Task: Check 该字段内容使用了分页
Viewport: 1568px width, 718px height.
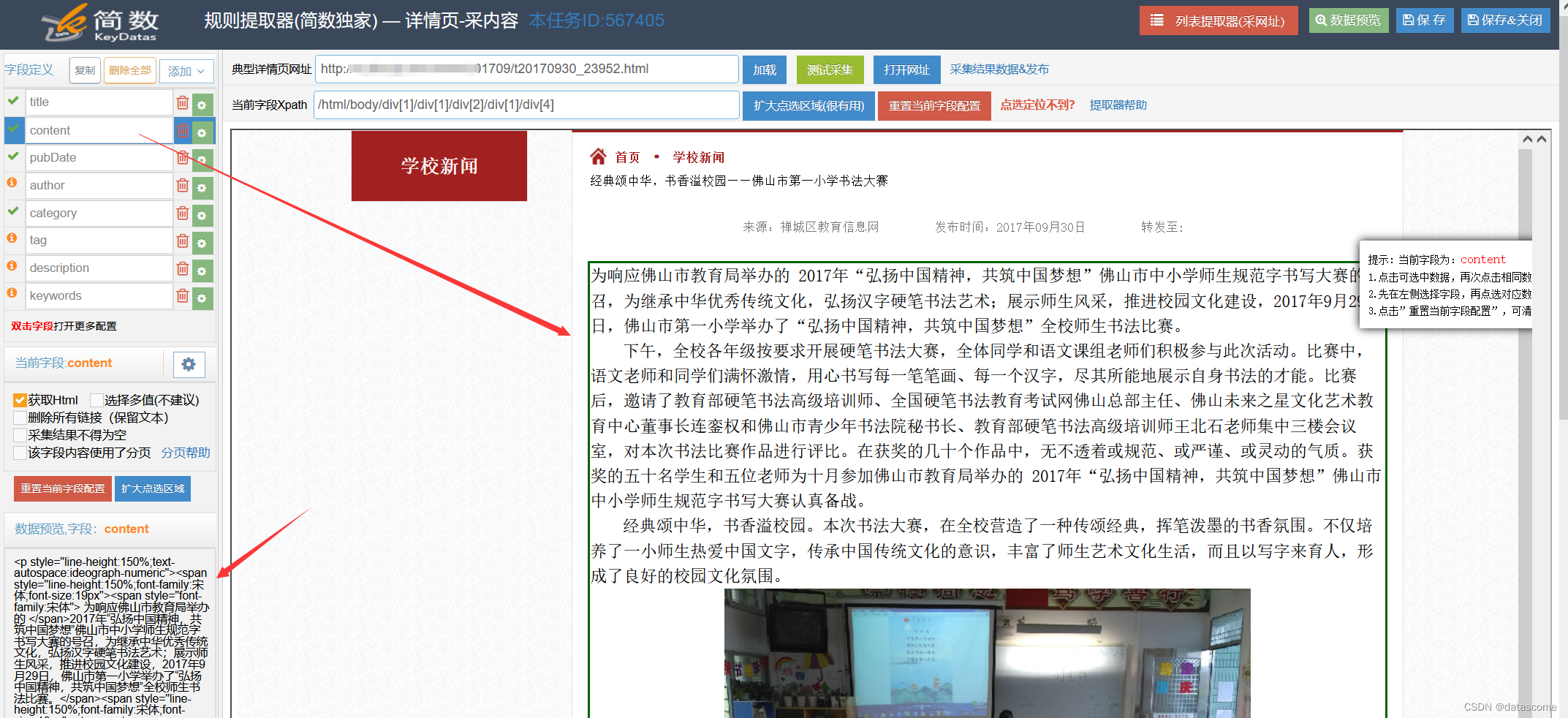Action: coord(20,452)
